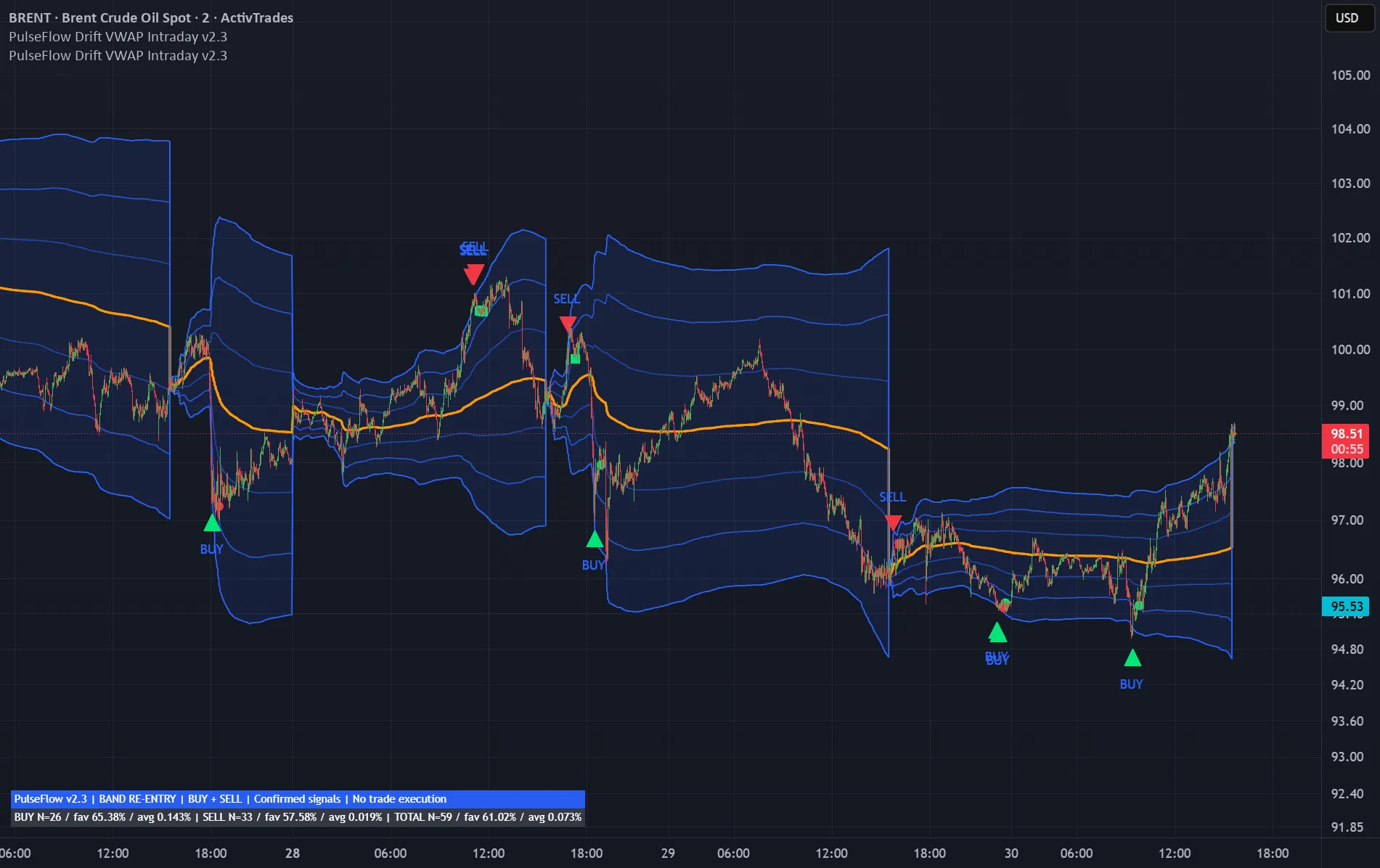Click the date label 30 on time axis
Screen dimensions: 1380x868
pos(1011,853)
